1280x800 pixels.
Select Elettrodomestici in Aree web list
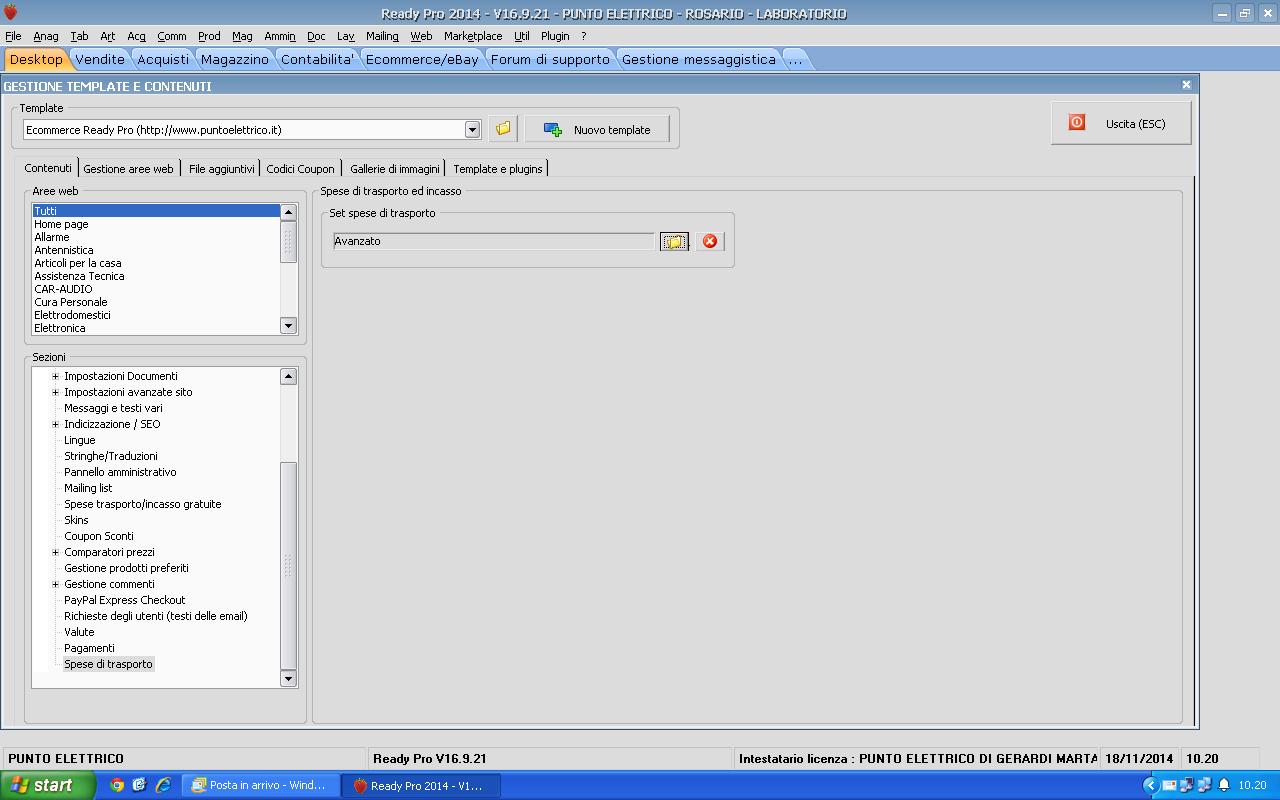click(x=156, y=315)
